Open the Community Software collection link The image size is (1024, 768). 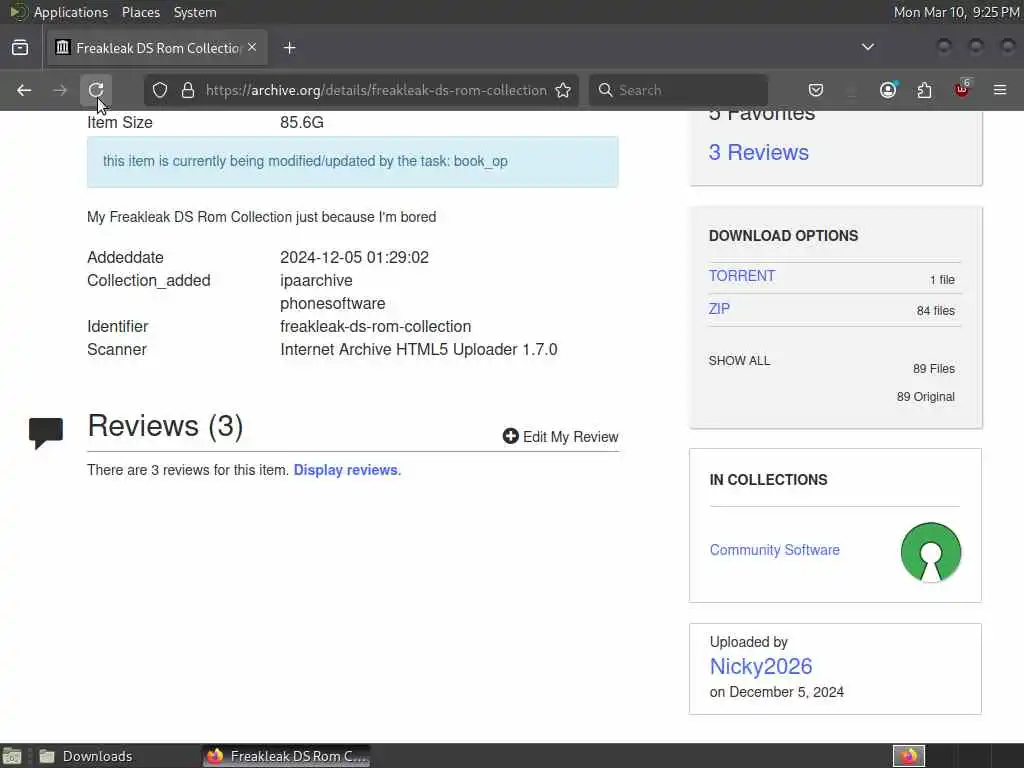pyautogui.click(x=775, y=550)
